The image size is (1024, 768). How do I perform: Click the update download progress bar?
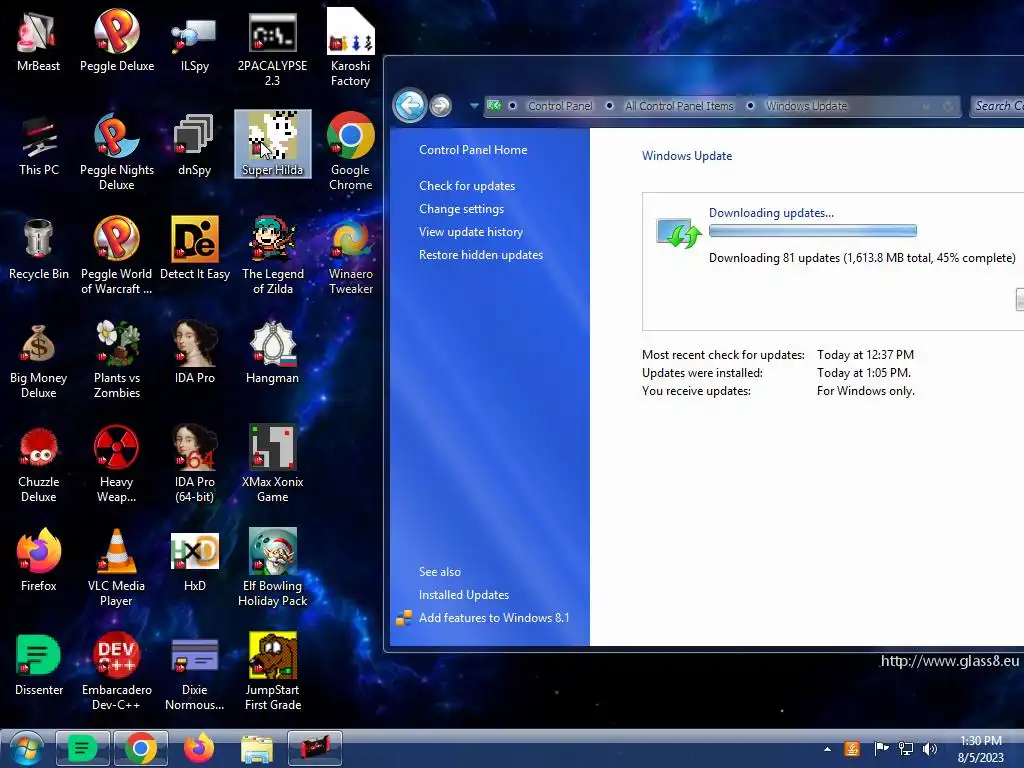coord(813,231)
